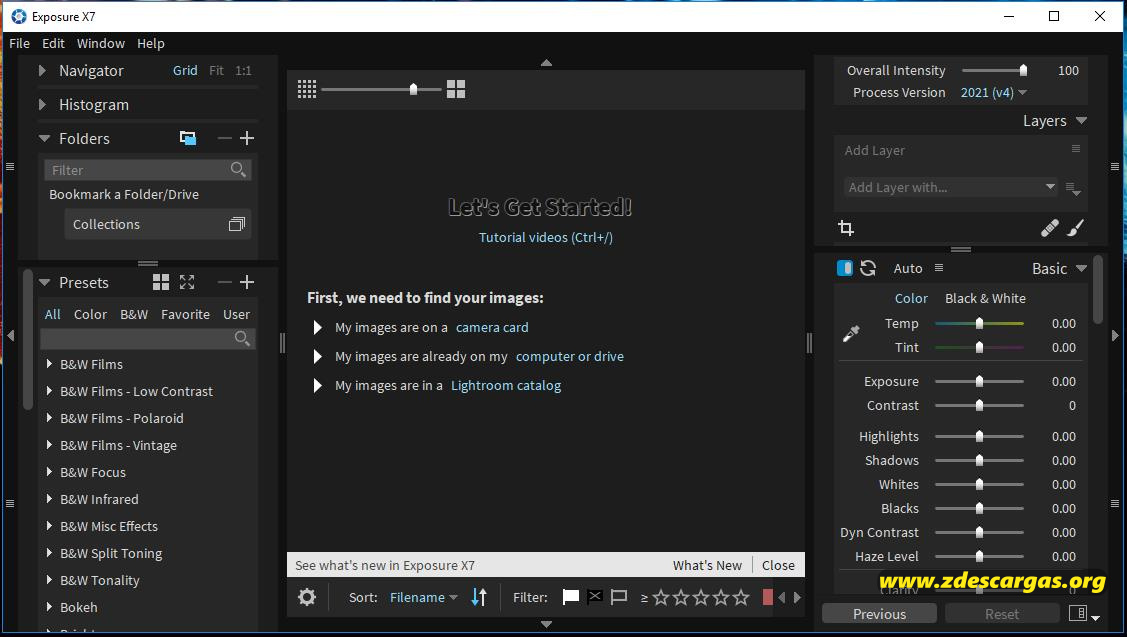The height and width of the screenshot is (637, 1127).
Task: Add a new preset with plus icon
Action: click(247, 282)
